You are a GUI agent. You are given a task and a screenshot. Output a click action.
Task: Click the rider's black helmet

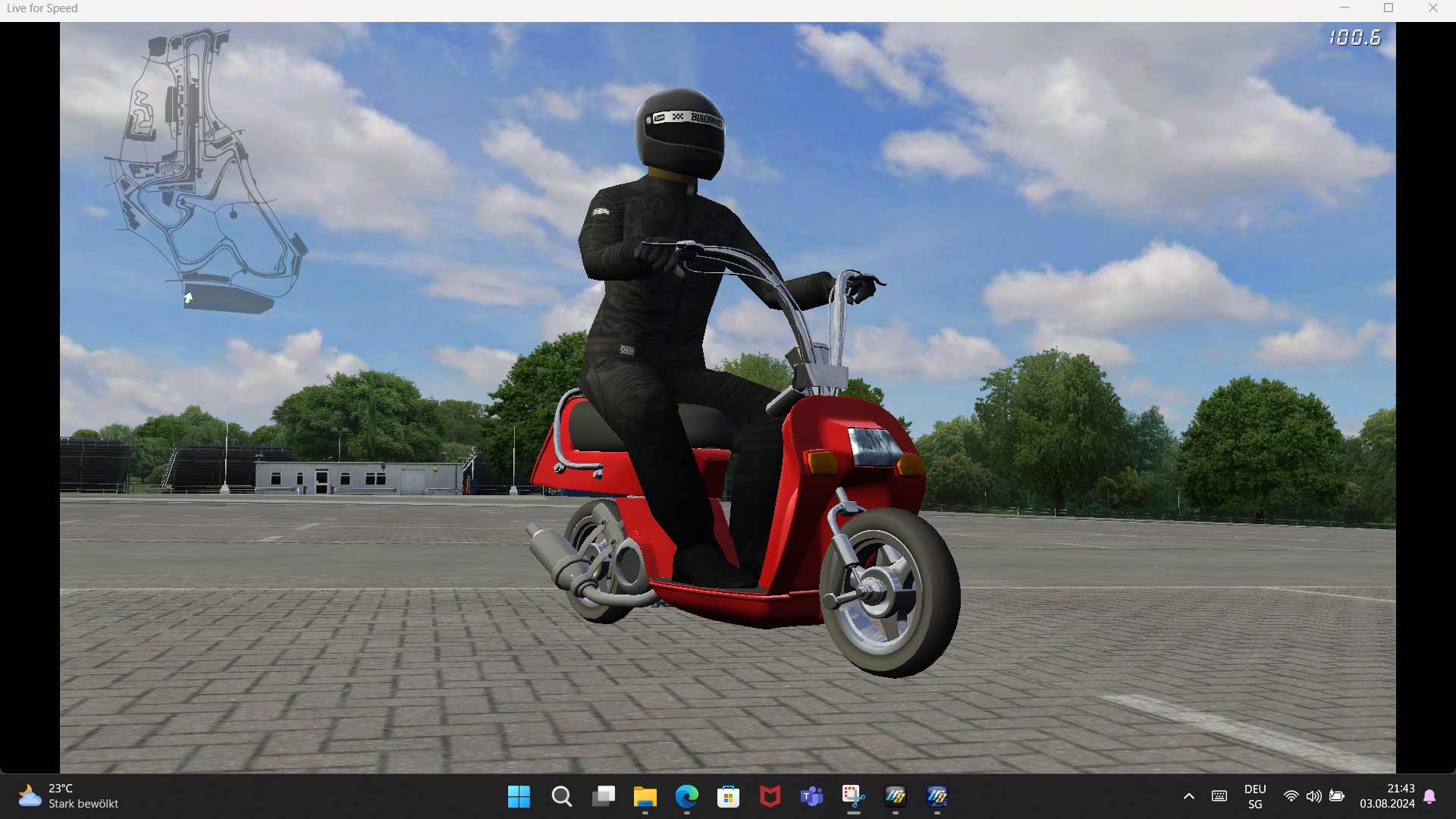coord(679,133)
